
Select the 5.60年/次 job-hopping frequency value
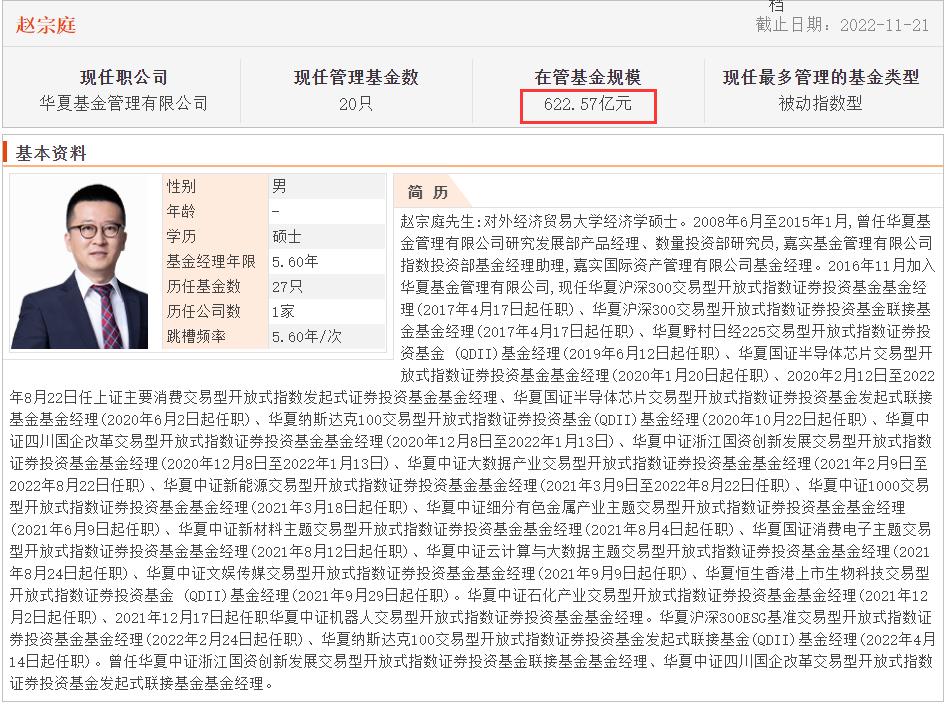pyautogui.click(x=307, y=336)
